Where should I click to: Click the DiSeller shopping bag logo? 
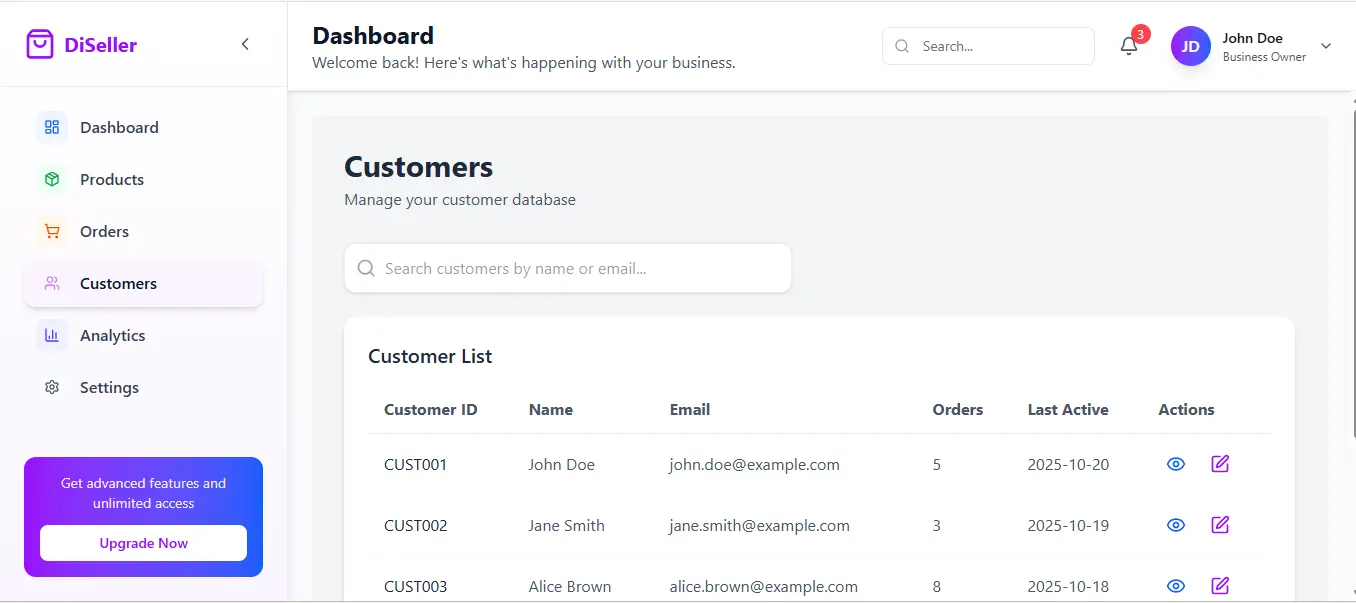pyautogui.click(x=40, y=43)
